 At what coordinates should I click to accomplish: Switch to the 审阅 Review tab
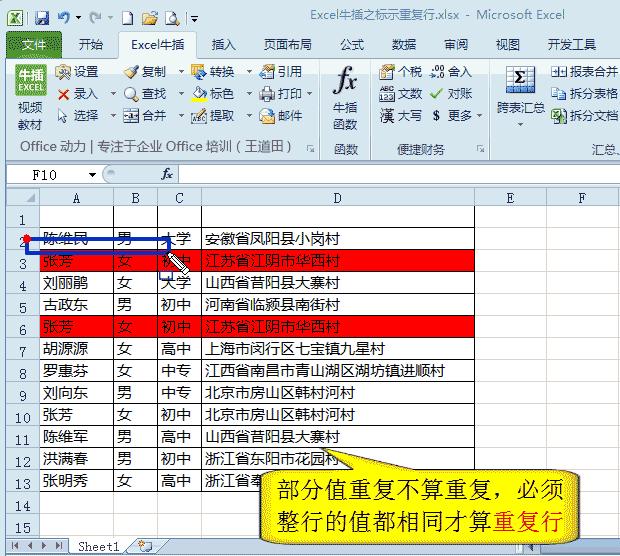(456, 45)
